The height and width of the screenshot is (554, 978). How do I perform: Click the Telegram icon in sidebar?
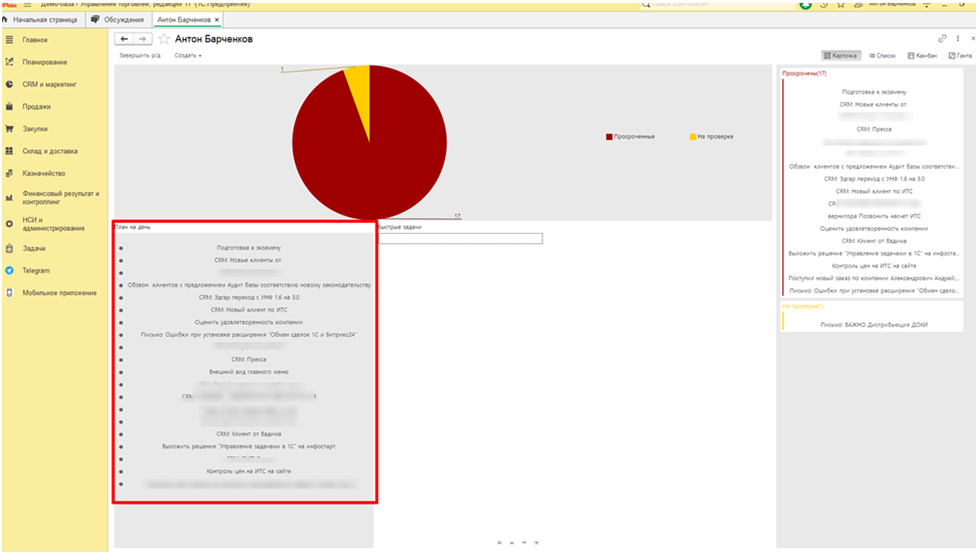(9, 271)
